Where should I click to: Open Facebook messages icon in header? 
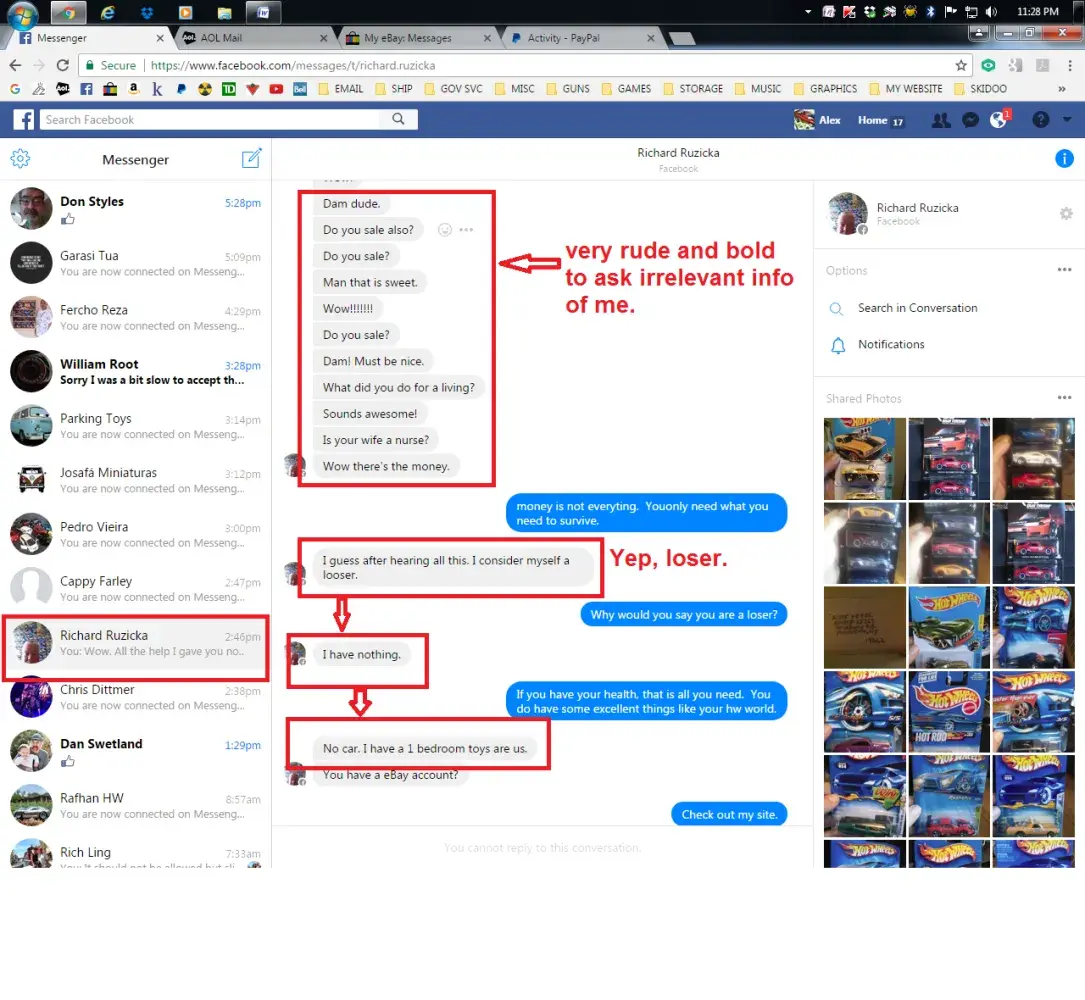click(970, 120)
